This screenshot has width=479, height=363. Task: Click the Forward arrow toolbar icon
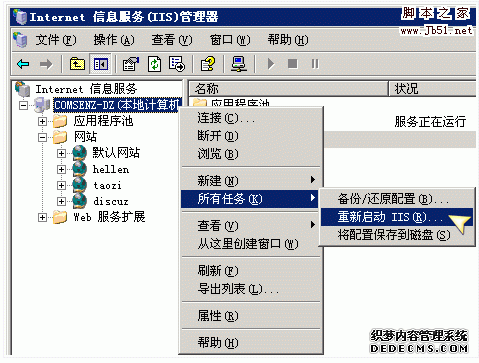[x=46, y=64]
